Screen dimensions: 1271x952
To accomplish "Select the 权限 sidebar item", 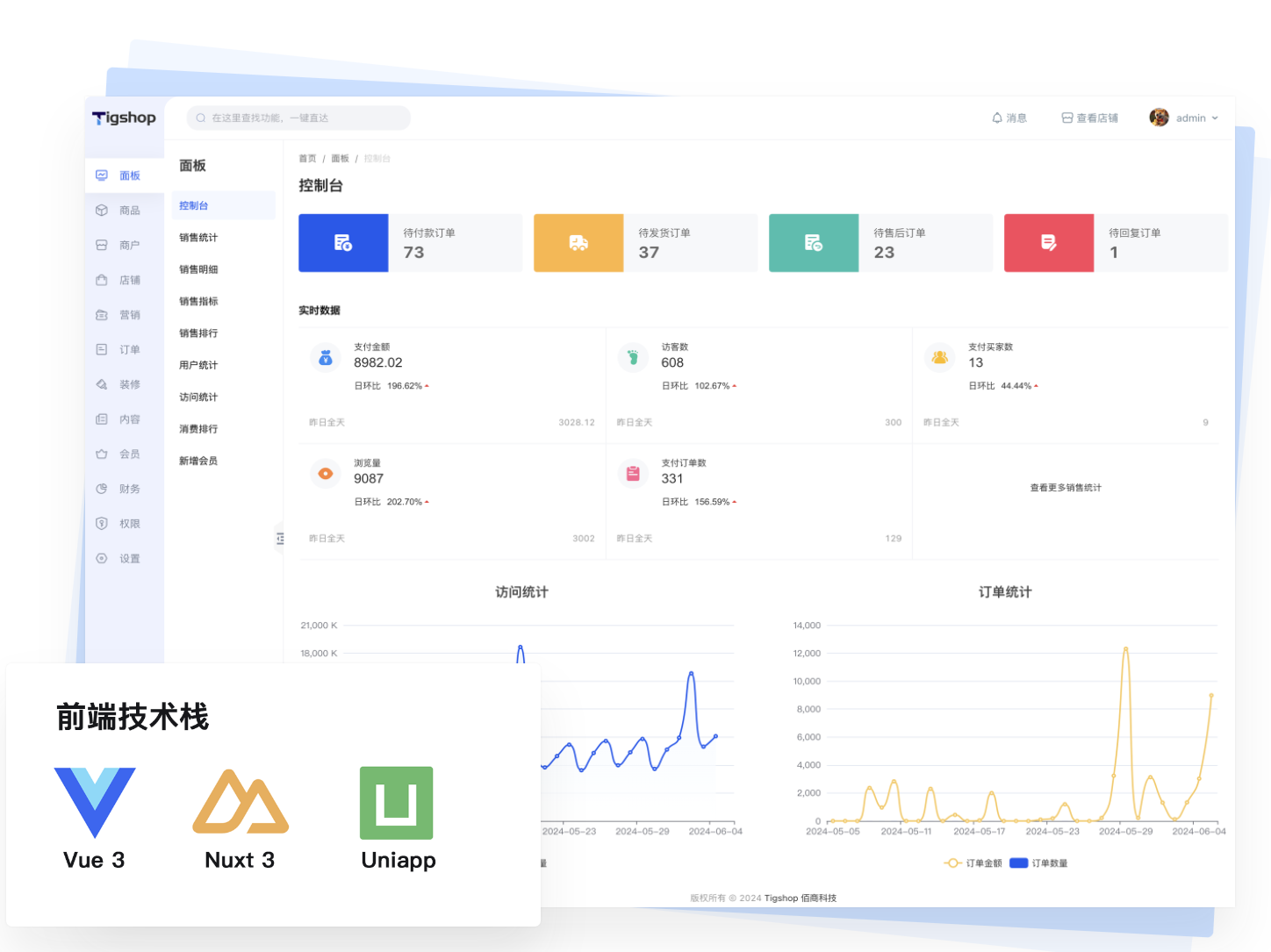I will [x=124, y=524].
